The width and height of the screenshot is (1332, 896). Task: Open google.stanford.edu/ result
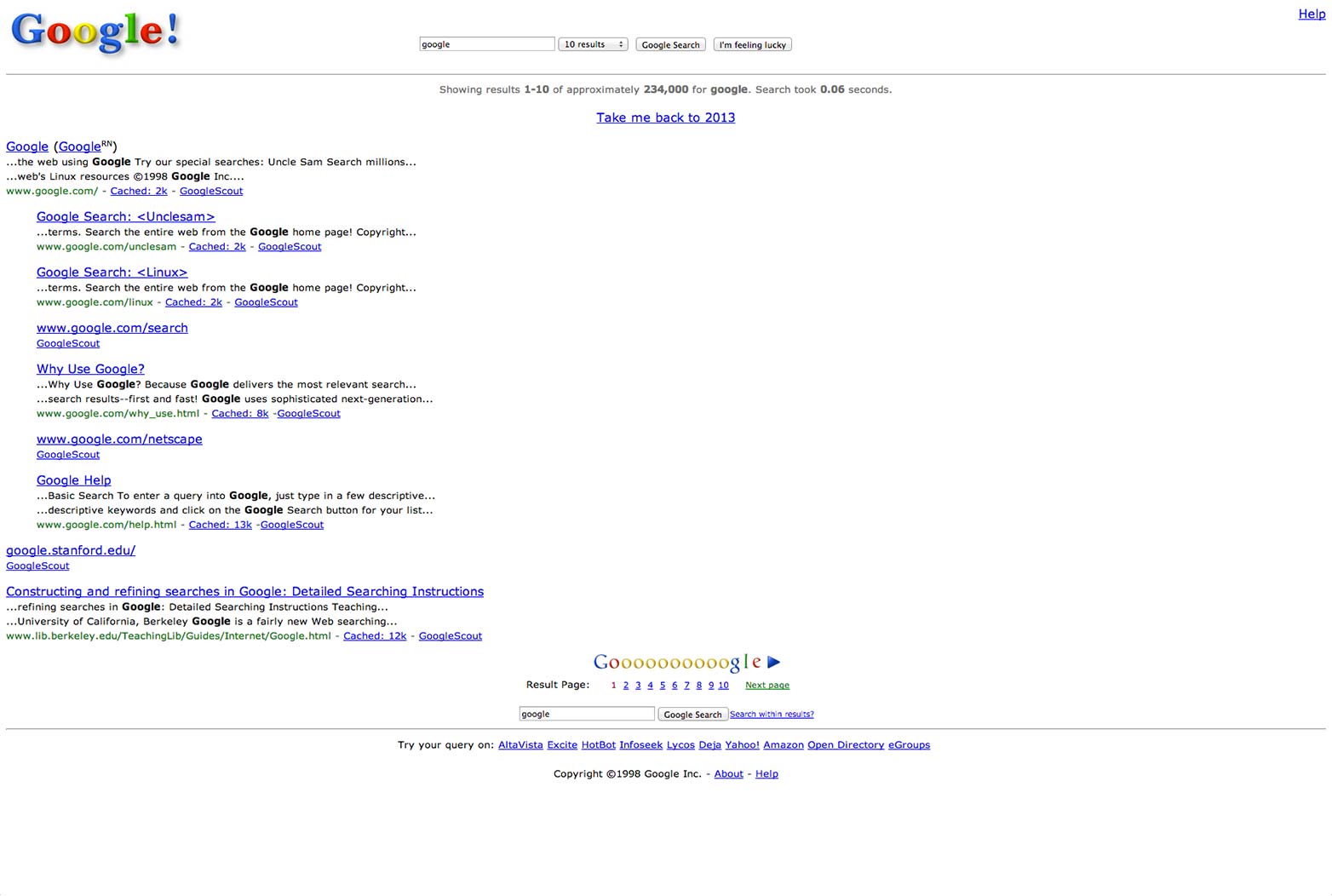[x=71, y=550]
